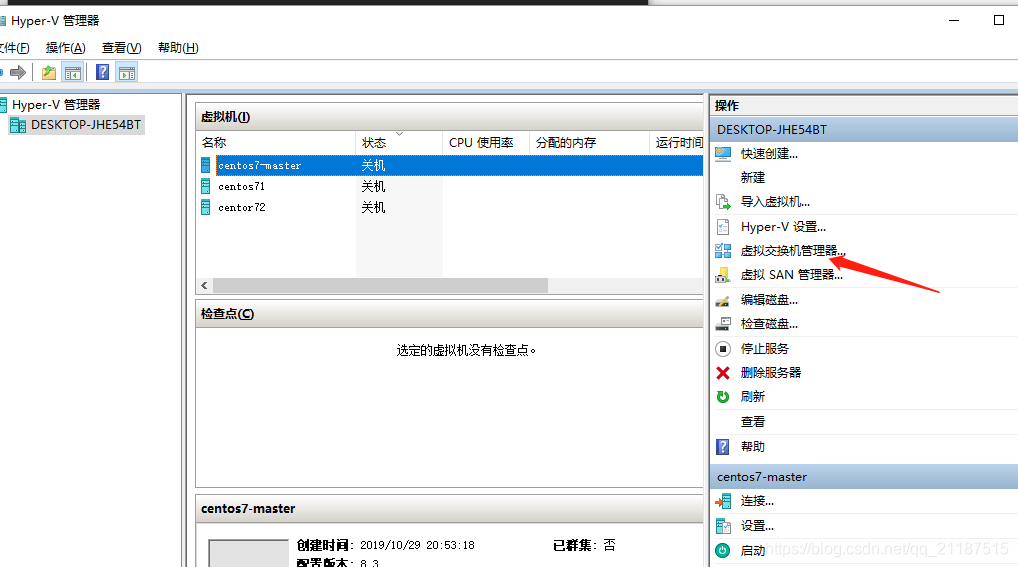
Task: Click the left arrow of VM list scrollbar
Action: click(x=205, y=286)
